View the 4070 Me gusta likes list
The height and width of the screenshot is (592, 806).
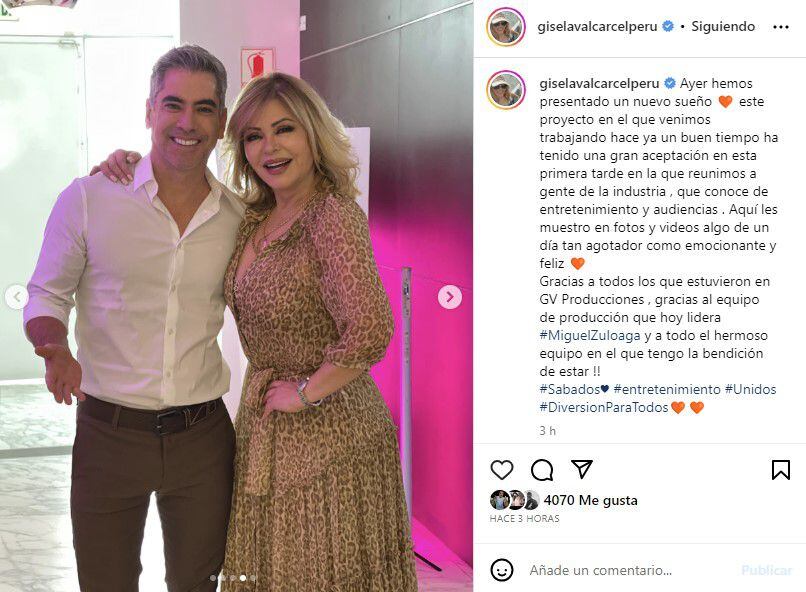590,500
